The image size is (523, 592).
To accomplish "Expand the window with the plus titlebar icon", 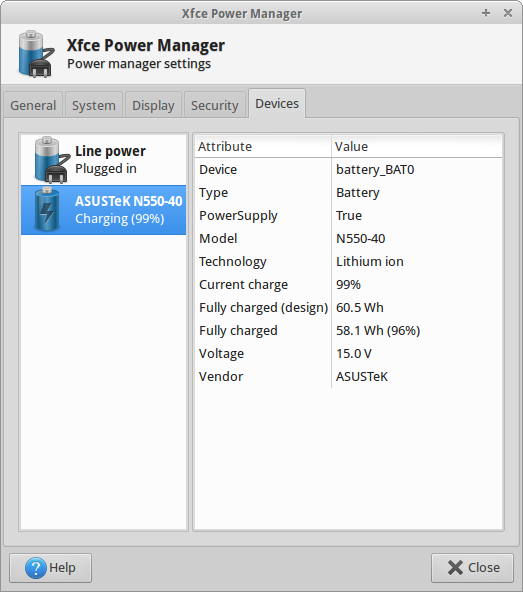I will 486,13.
